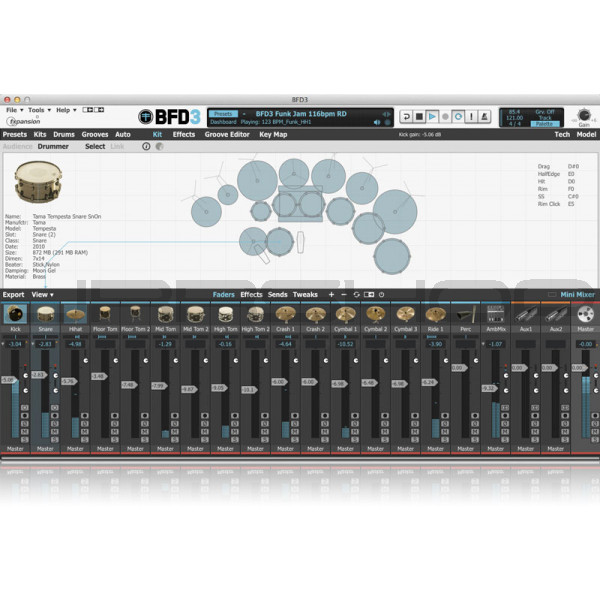Open the Tools menu dropdown

[39, 110]
